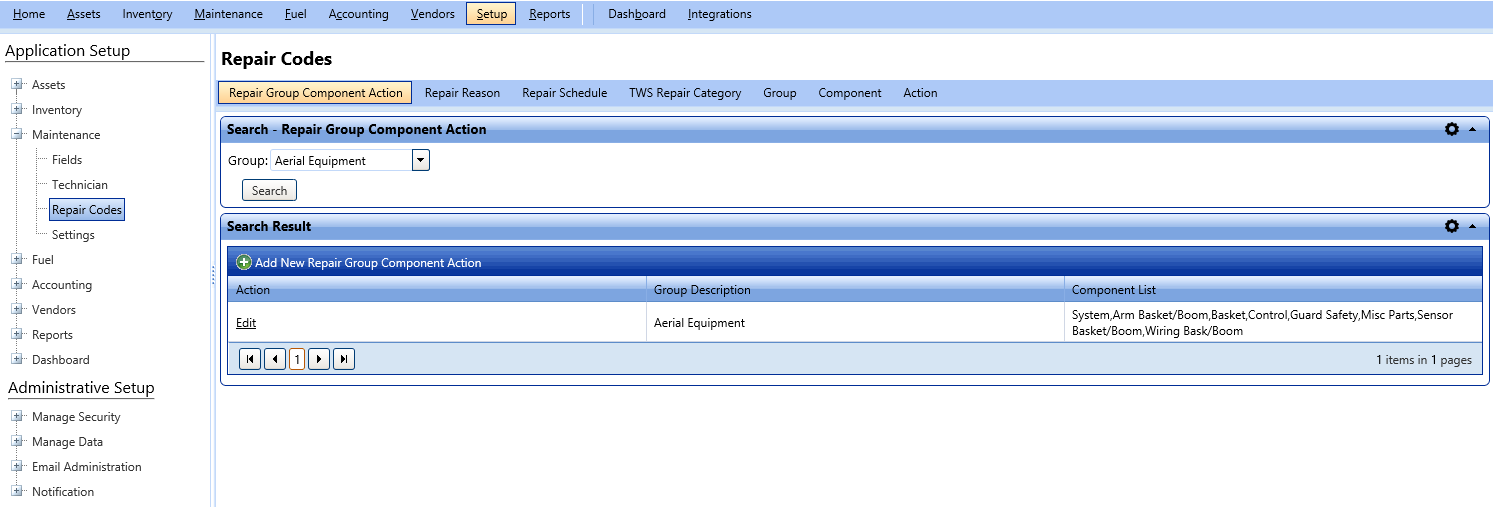Expand the Manage Data tree node

tap(17, 442)
